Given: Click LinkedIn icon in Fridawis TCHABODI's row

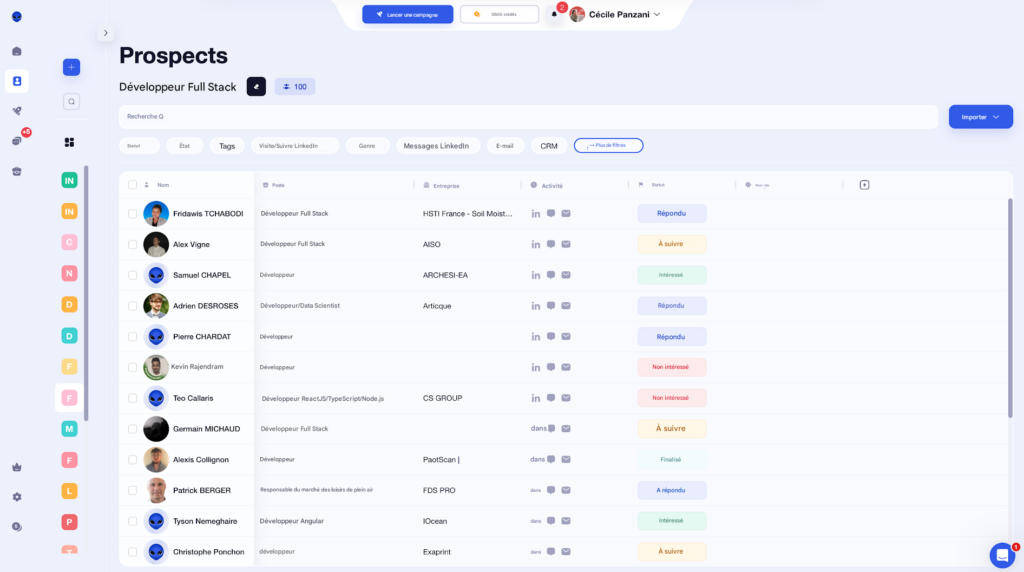Looking at the screenshot, I should [536, 214].
